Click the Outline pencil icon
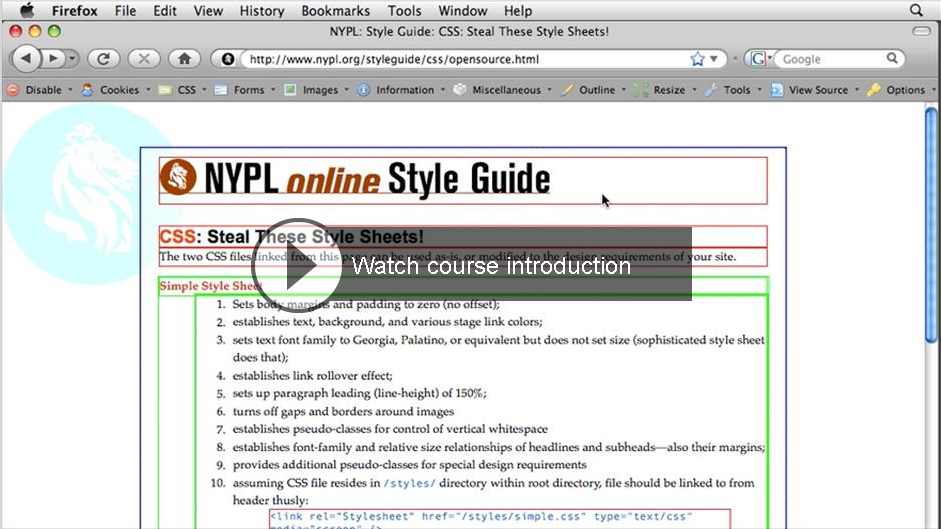Viewport: 941px width, 529px height. [x=566, y=90]
